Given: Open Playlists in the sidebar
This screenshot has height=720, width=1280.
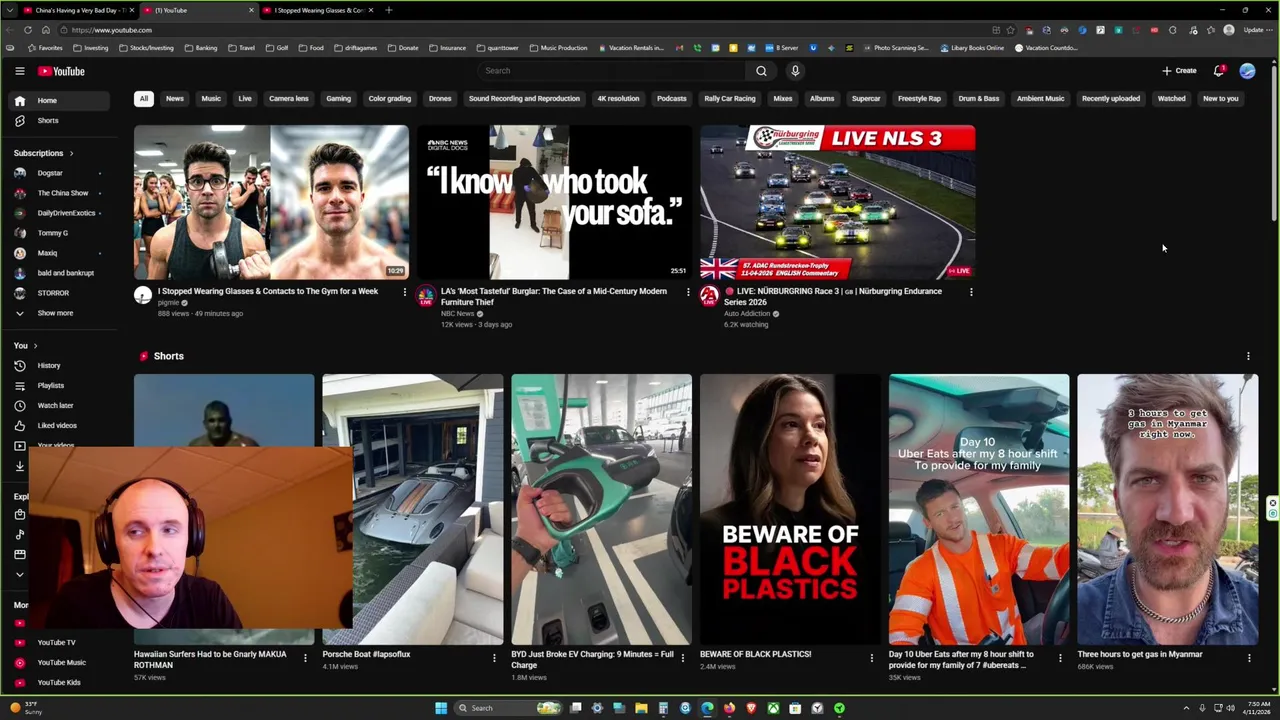Looking at the screenshot, I should click(x=60, y=385).
